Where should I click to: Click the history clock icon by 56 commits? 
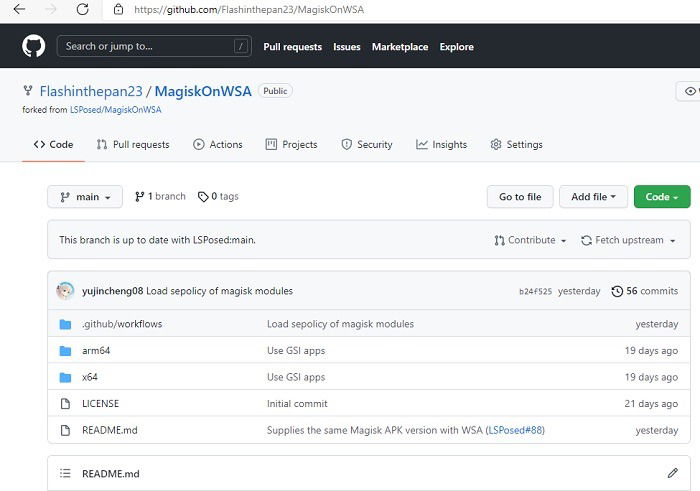[x=617, y=291]
